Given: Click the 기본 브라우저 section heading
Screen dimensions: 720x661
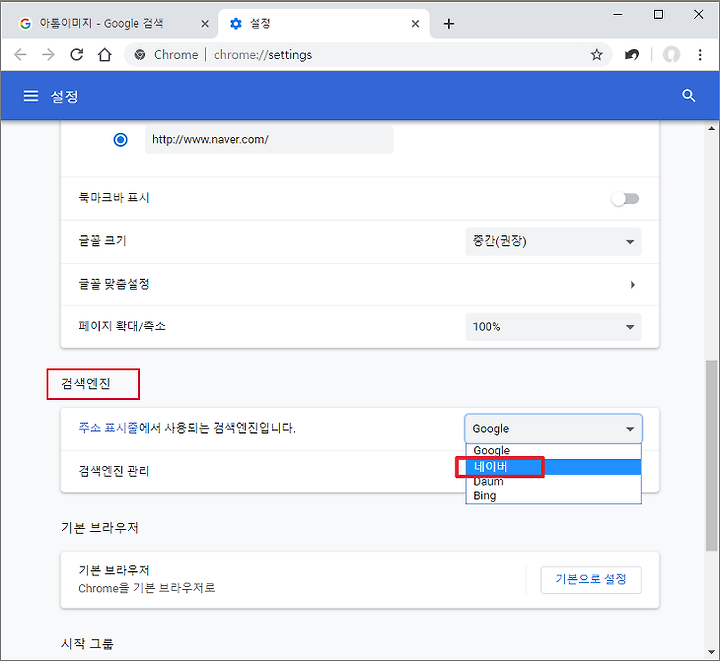Looking at the screenshot, I should point(100,528).
